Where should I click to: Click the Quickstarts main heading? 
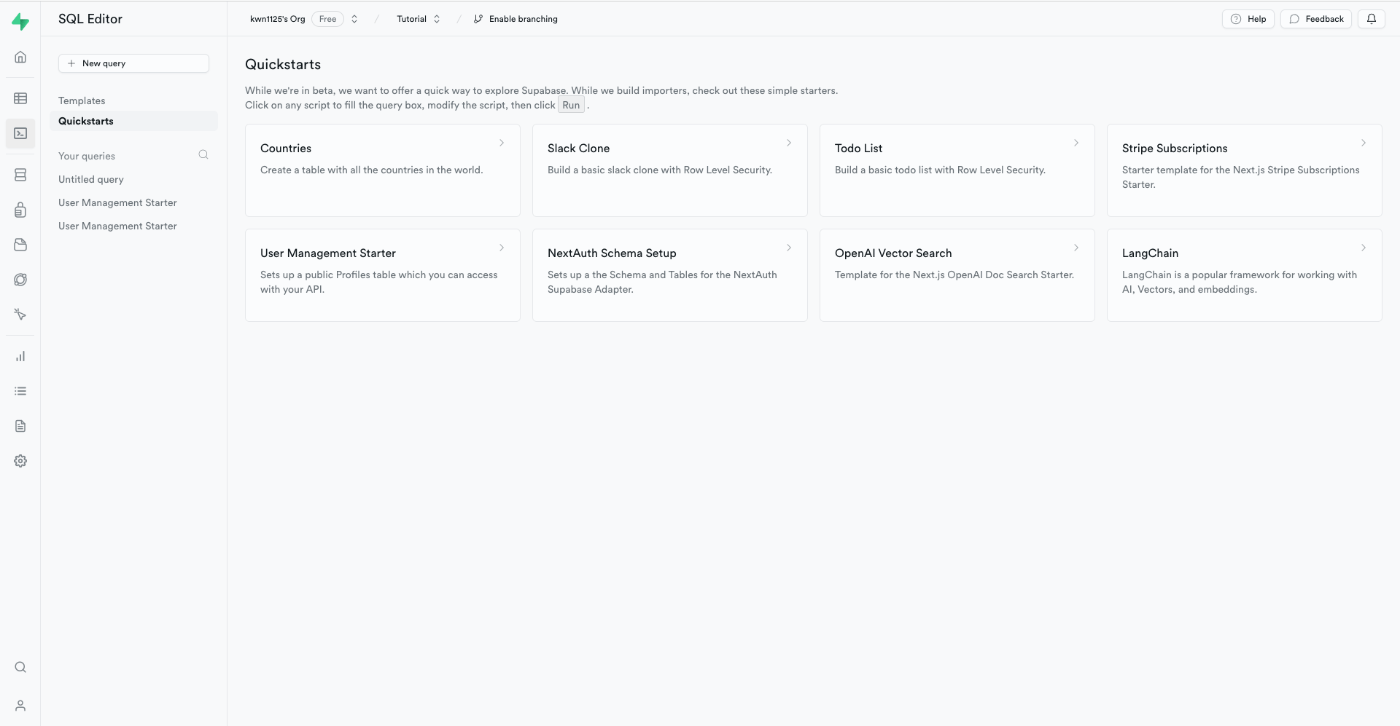(x=283, y=64)
